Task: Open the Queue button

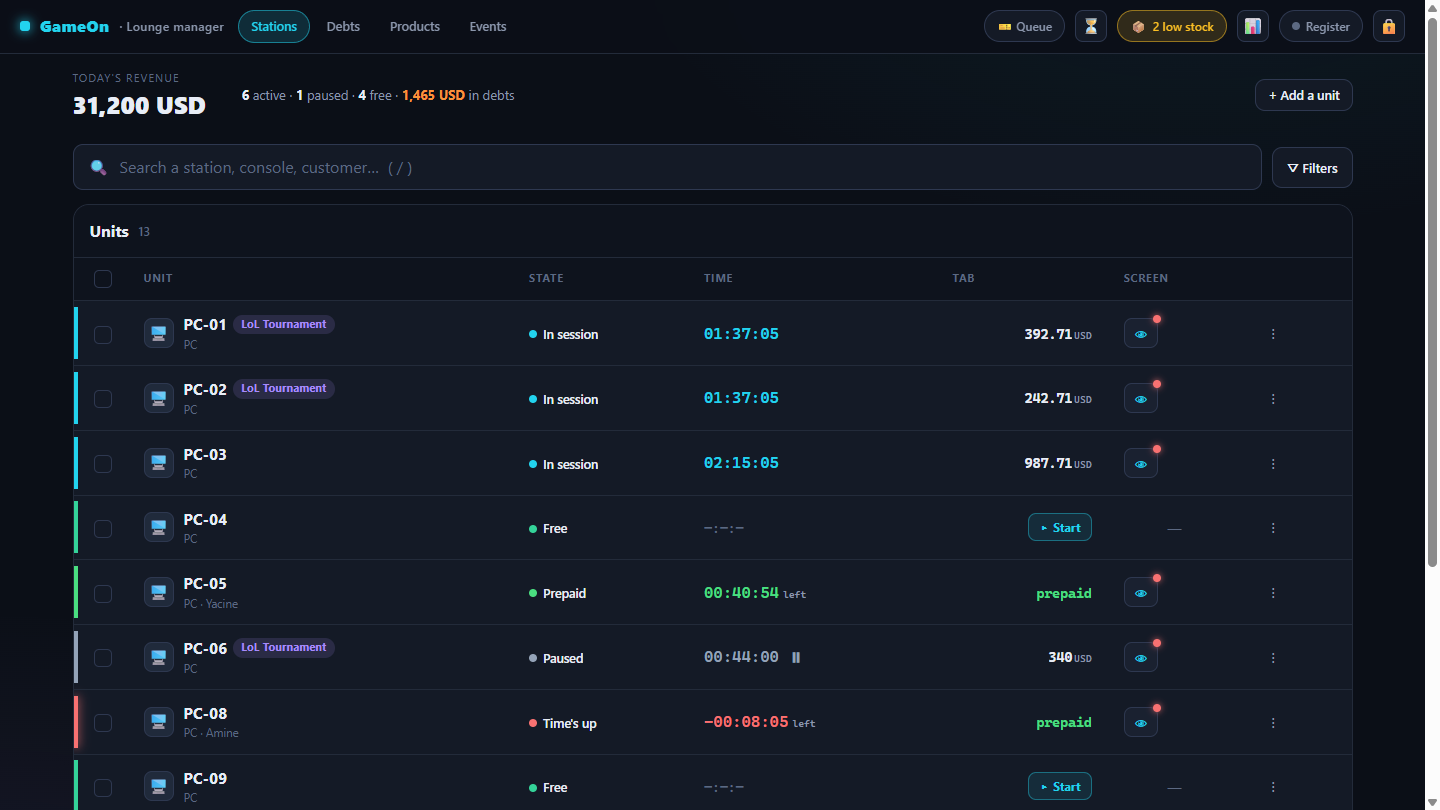Action: coord(1025,26)
